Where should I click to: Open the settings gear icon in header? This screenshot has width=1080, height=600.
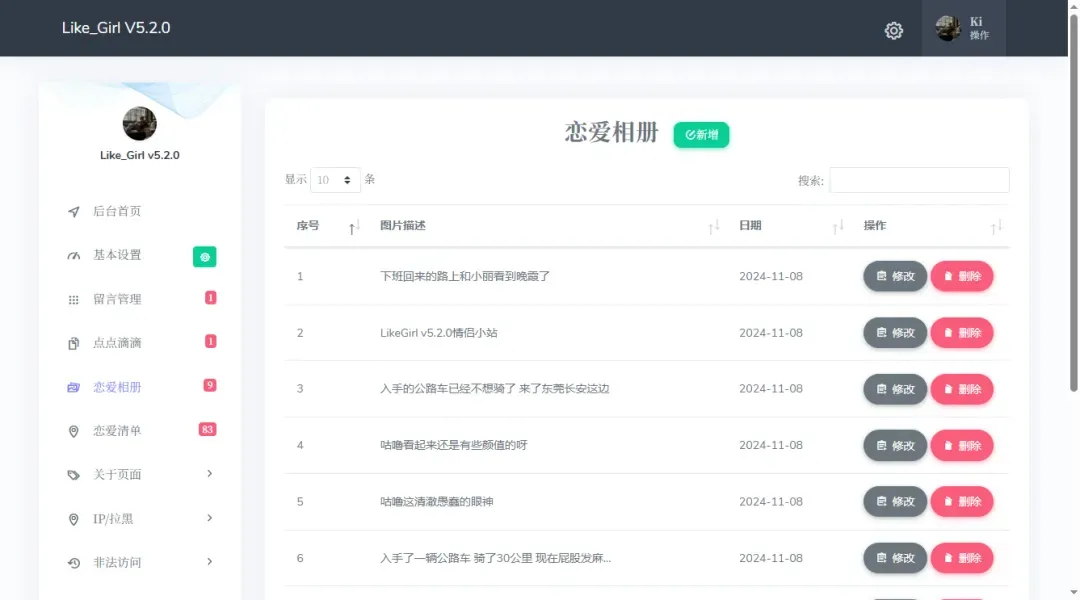[894, 30]
